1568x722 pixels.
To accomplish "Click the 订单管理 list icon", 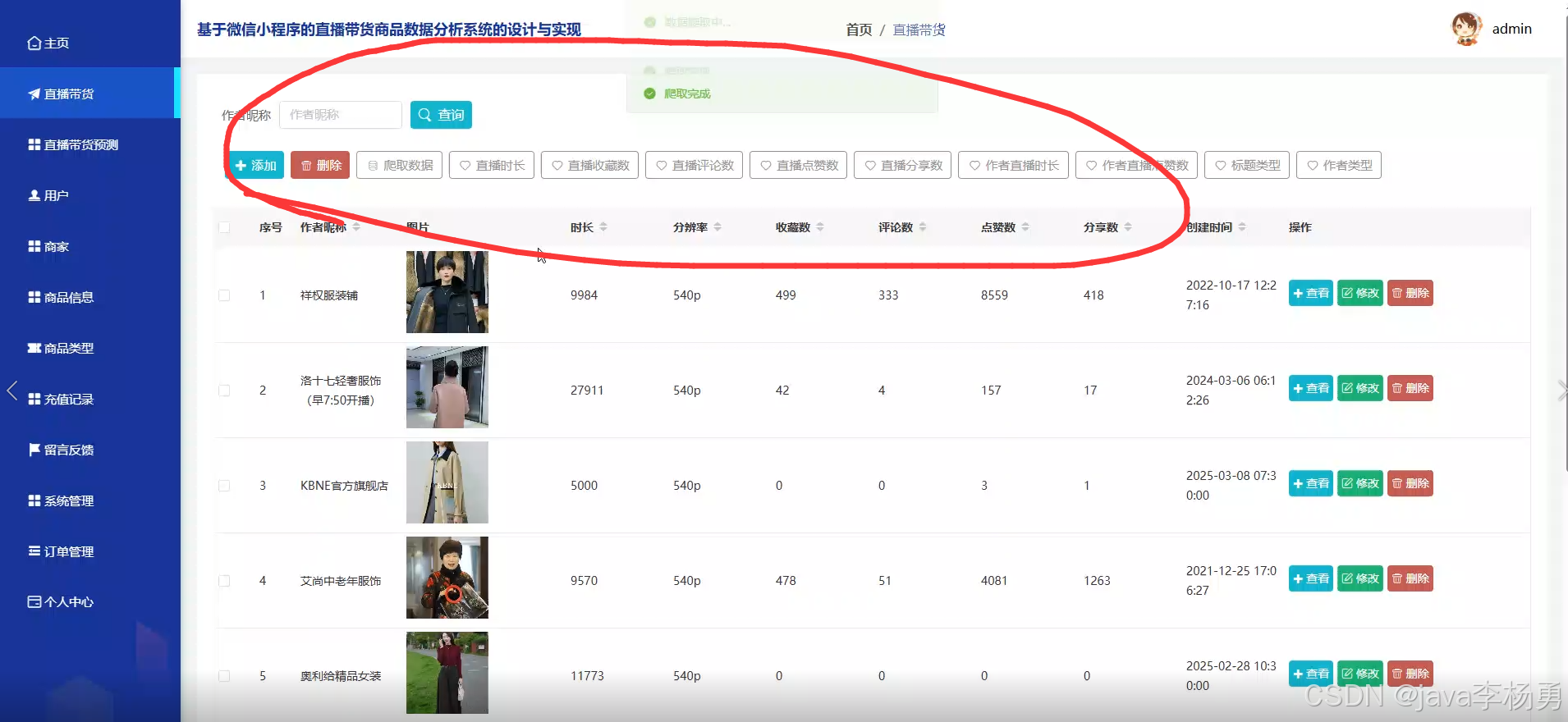I will [x=34, y=551].
